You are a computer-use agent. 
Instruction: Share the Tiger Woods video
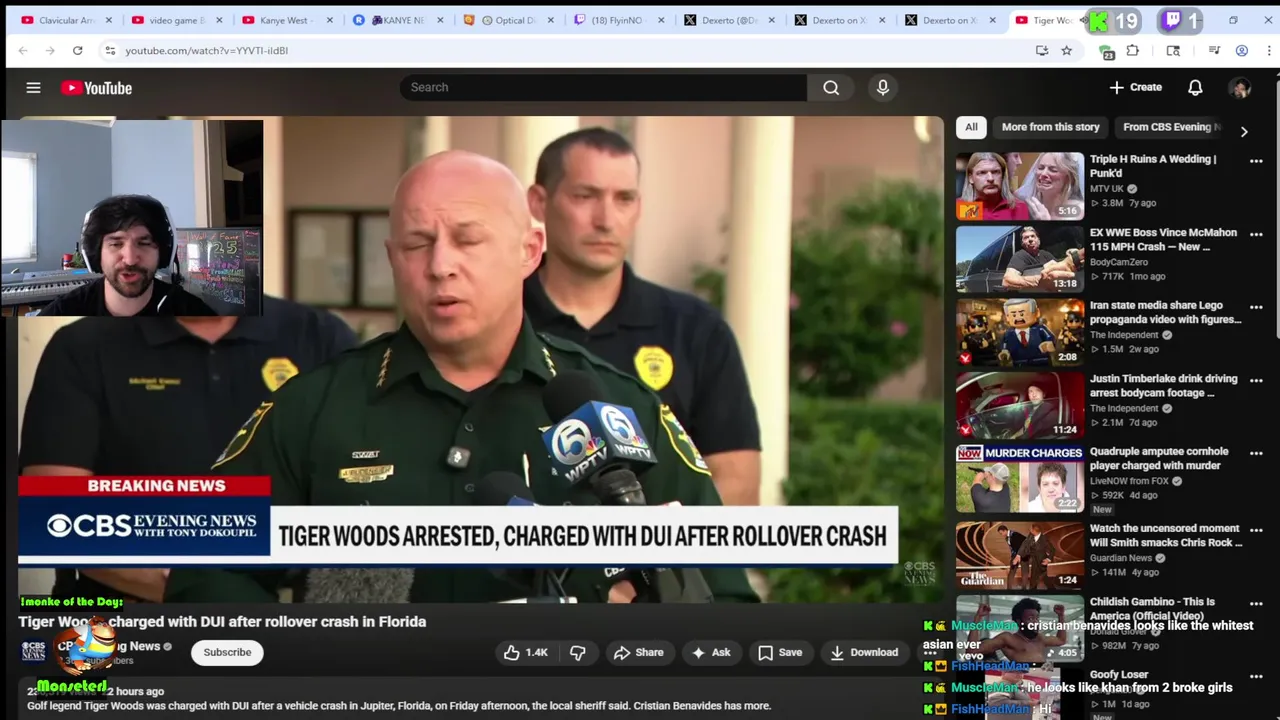tap(638, 652)
